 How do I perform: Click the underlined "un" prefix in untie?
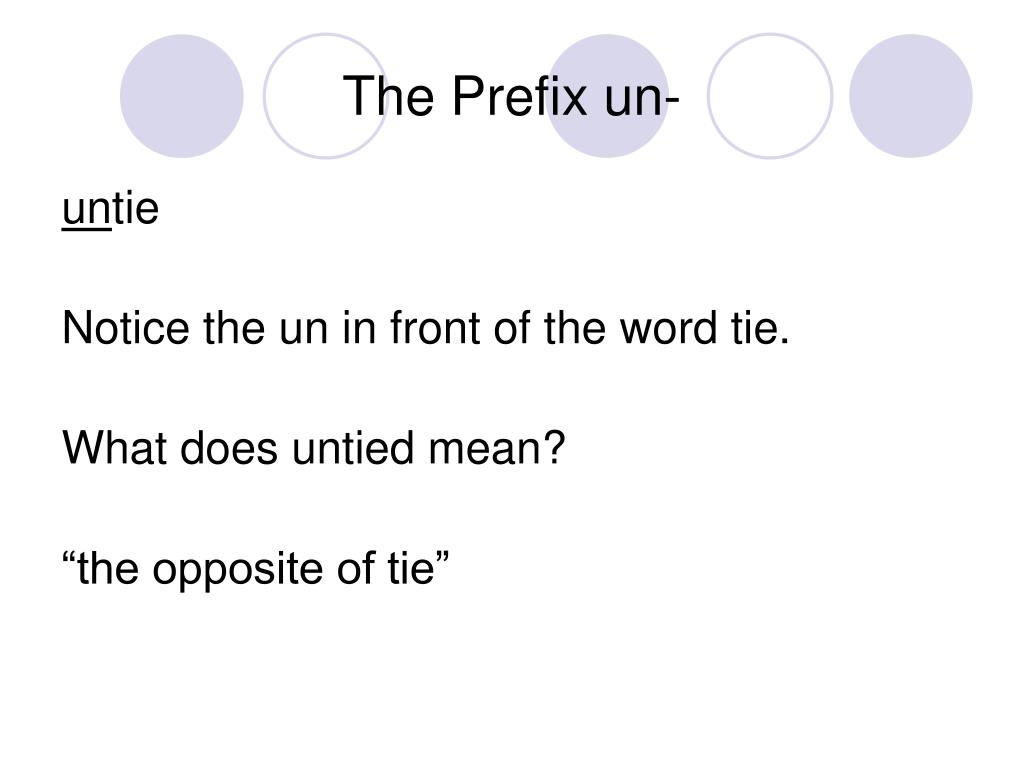click(x=86, y=211)
